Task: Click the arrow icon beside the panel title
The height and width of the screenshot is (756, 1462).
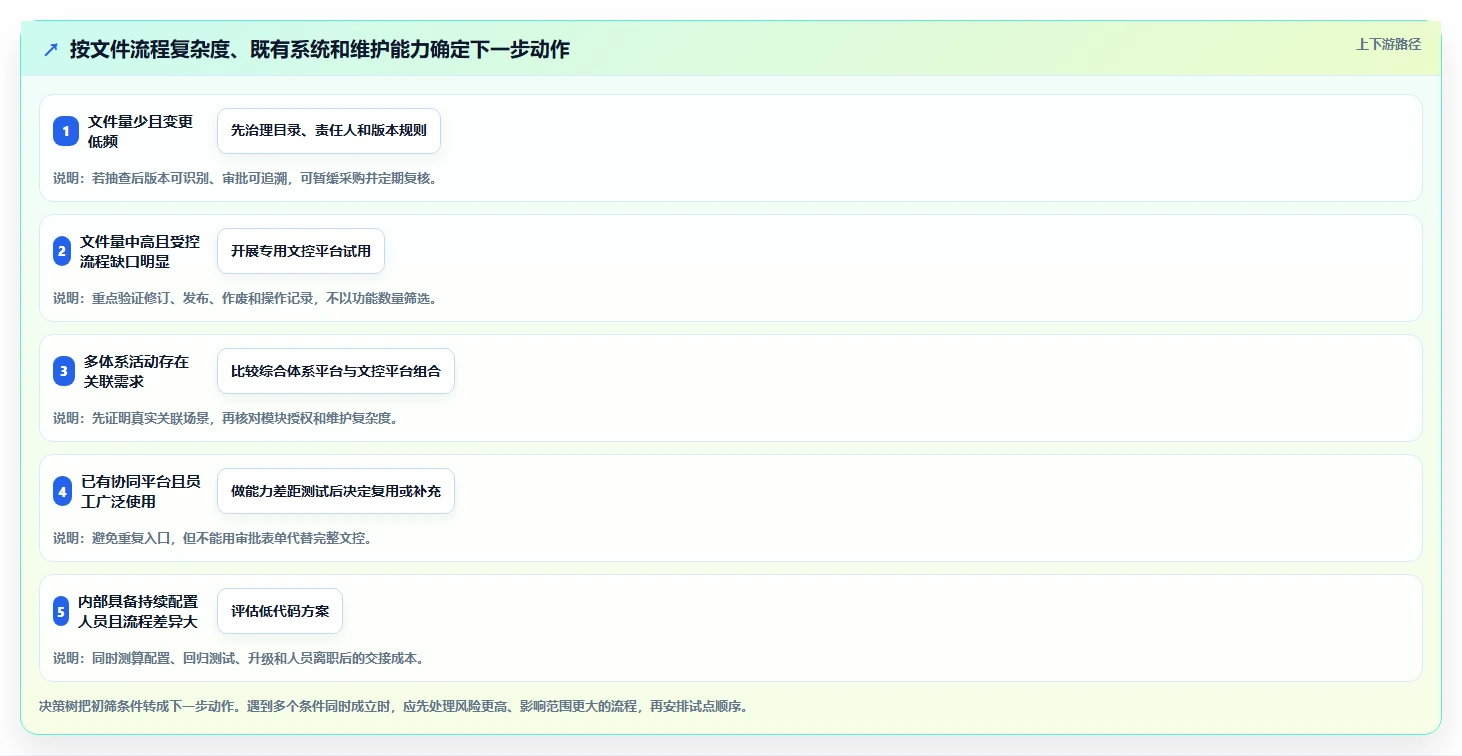Action: (51, 50)
